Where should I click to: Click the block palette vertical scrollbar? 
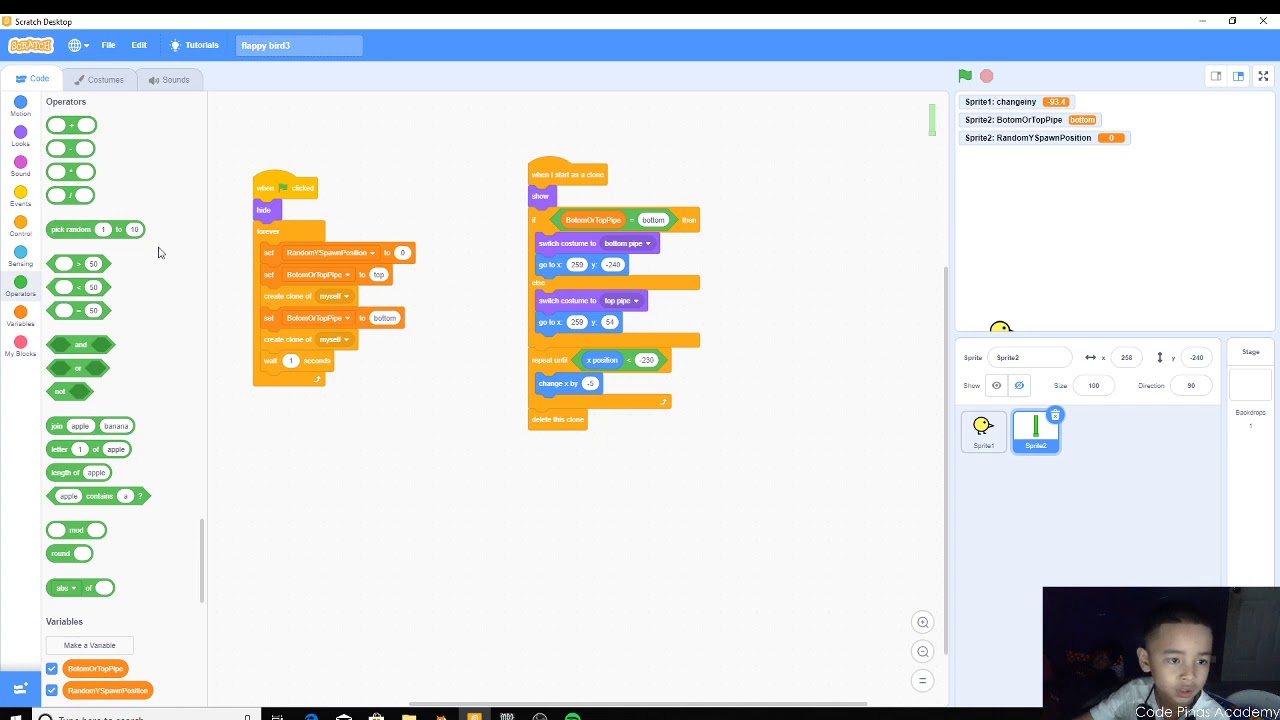pos(203,560)
